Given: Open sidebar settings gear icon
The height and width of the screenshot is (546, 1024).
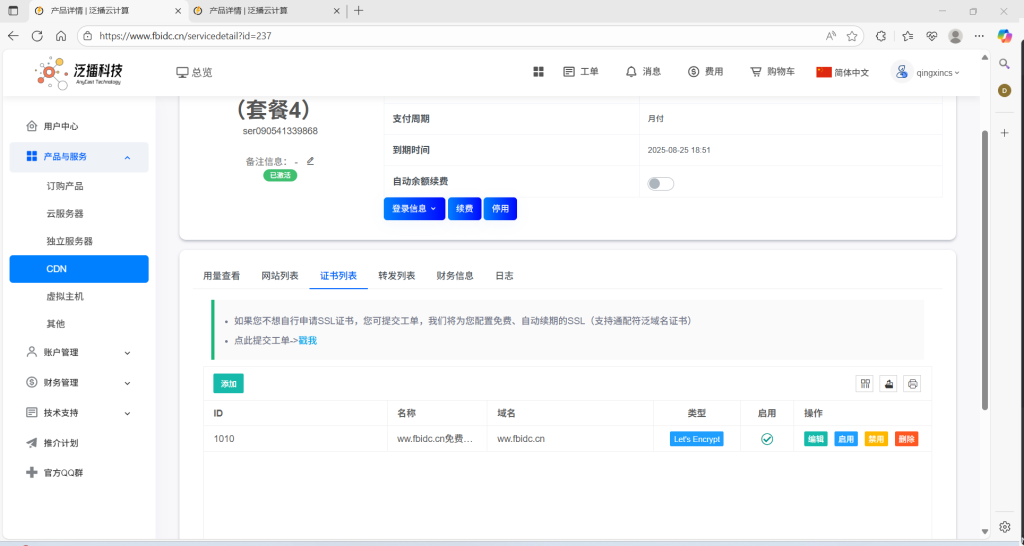Looking at the screenshot, I should 1004,526.
